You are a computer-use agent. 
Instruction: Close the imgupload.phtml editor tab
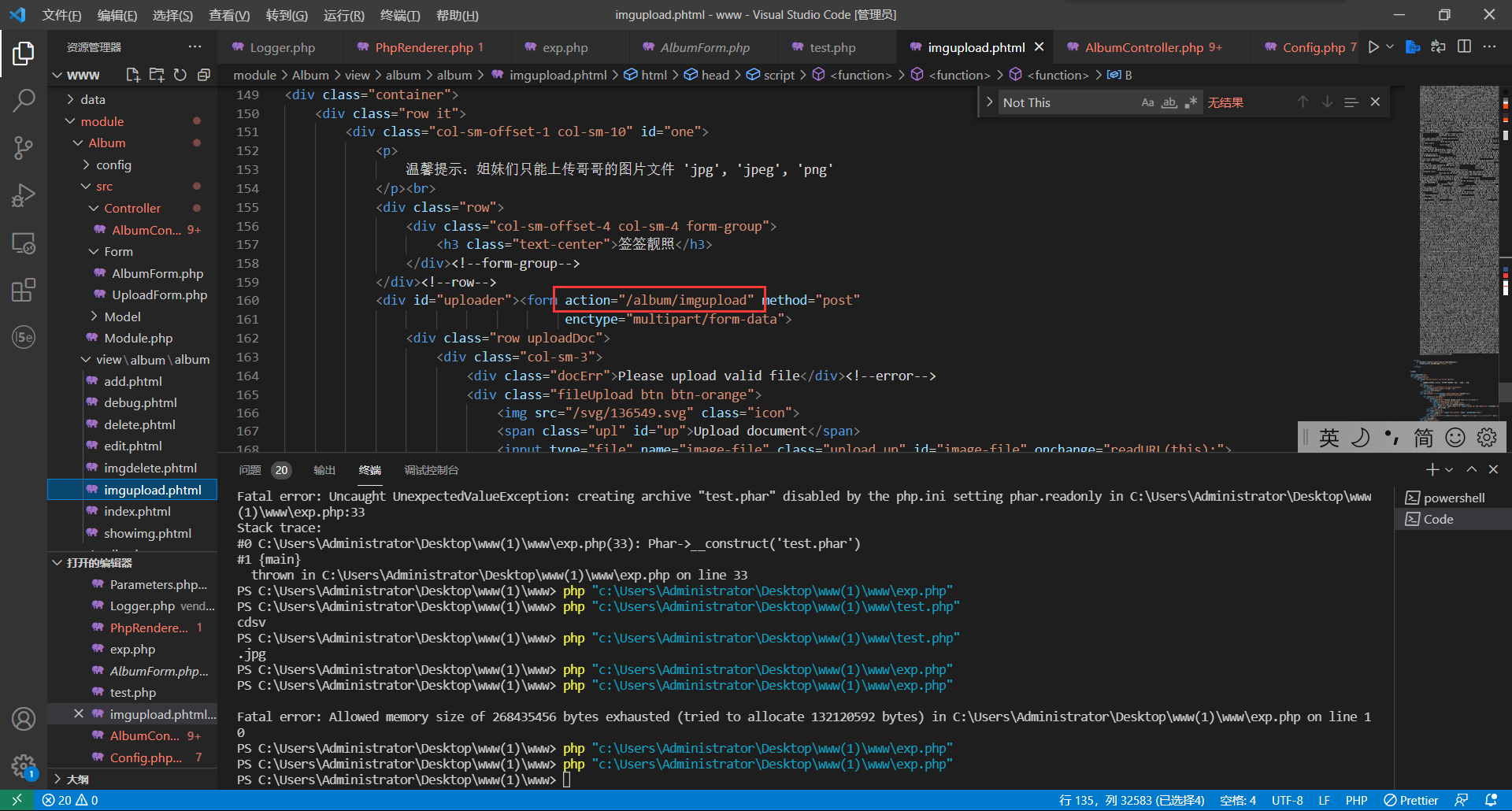coord(1039,47)
